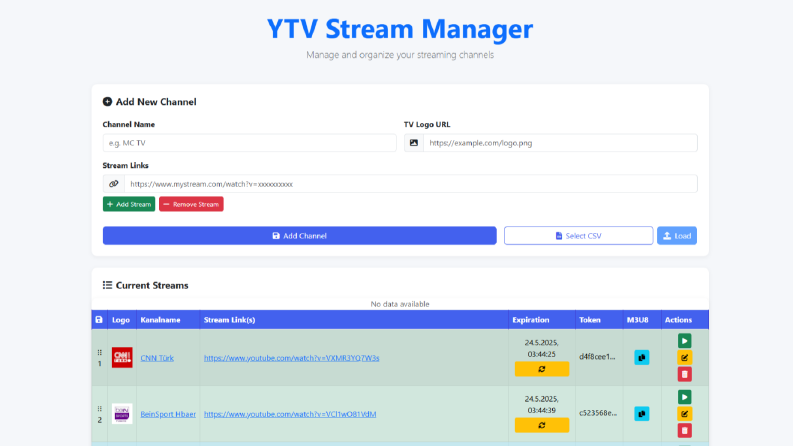Viewport: 793px width, 446px height.
Task: Play the CNN Türk stream
Action: point(684,341)
